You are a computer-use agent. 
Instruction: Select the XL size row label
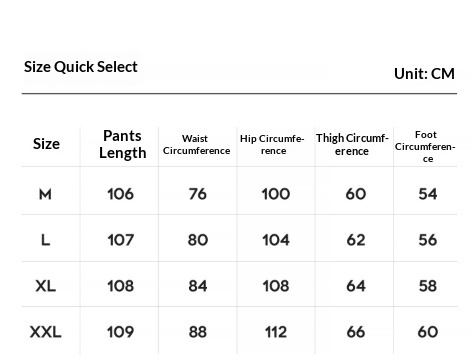click(45, 286)
